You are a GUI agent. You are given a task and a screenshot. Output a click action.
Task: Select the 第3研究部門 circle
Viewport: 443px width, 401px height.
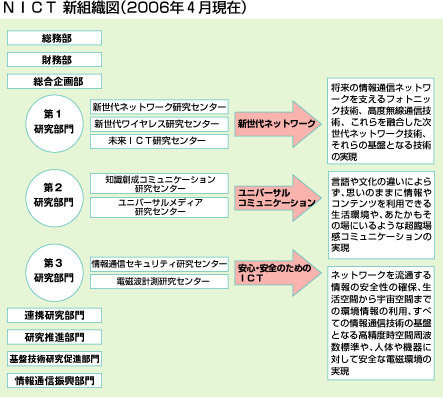tap(54, 272)
